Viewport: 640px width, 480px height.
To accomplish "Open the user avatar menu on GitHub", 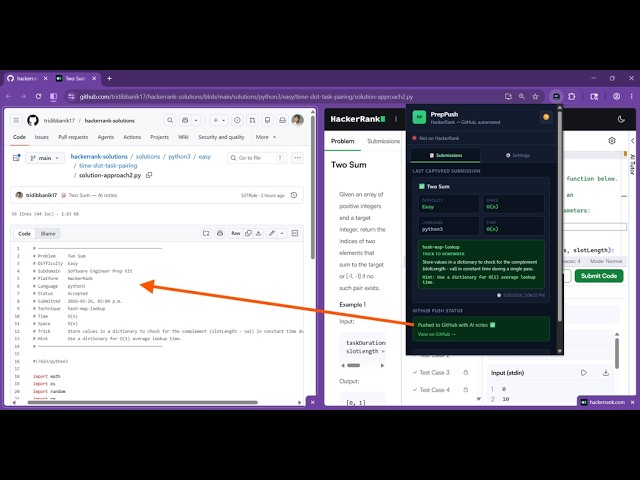I will [x=298, y=120].
